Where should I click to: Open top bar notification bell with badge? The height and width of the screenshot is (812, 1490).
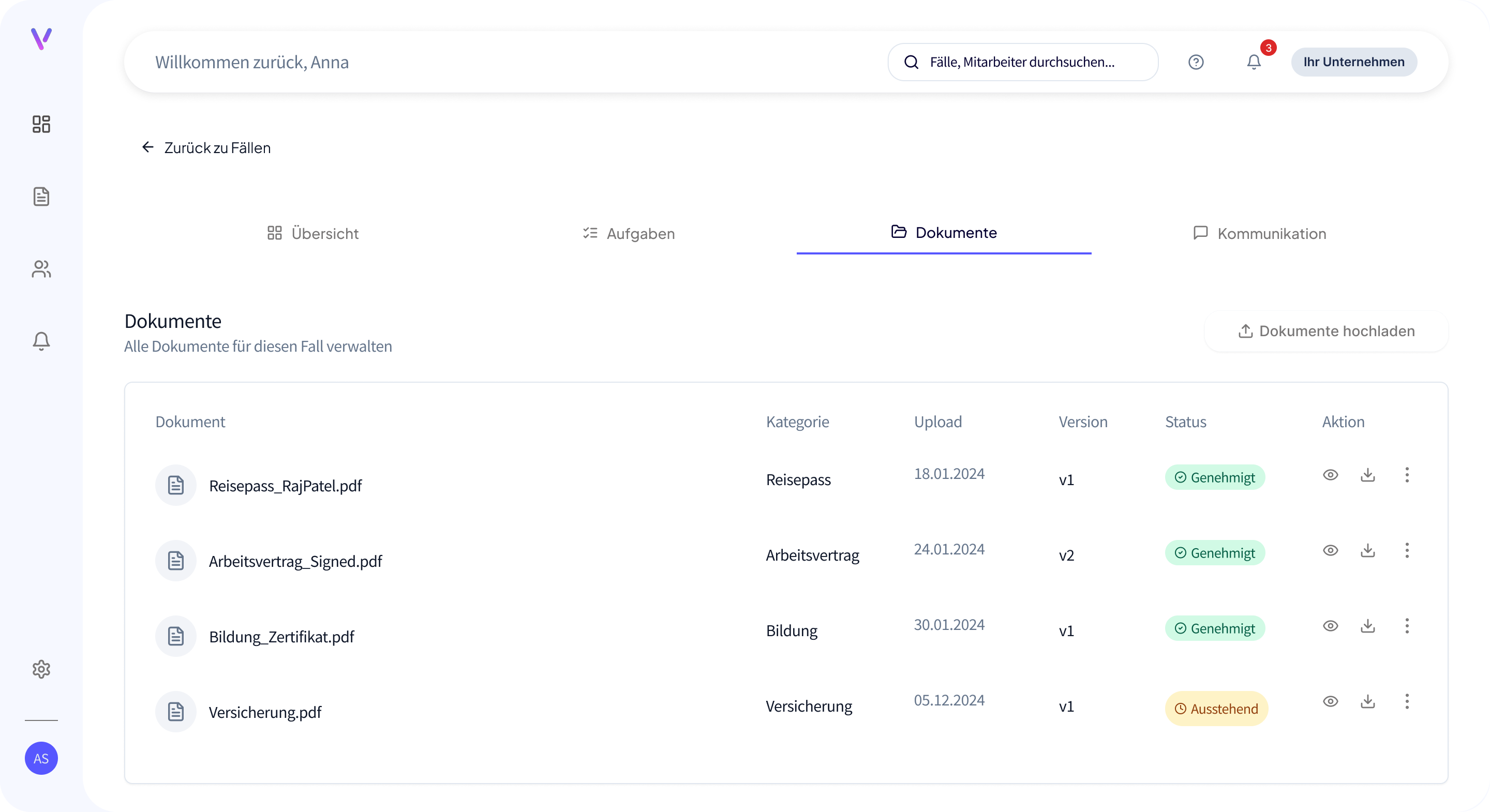(1254, 62)
